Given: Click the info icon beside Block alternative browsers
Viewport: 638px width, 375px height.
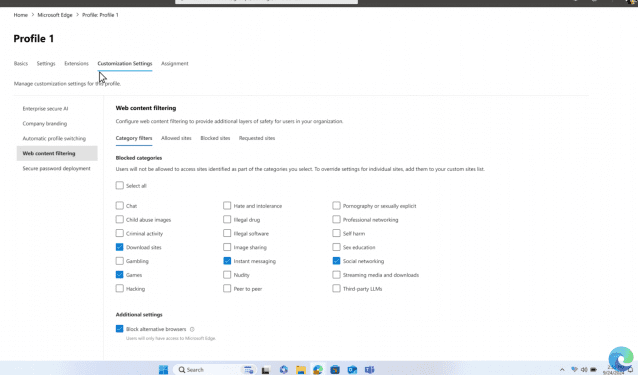Looking at the screenshot, I should [192, 329].
